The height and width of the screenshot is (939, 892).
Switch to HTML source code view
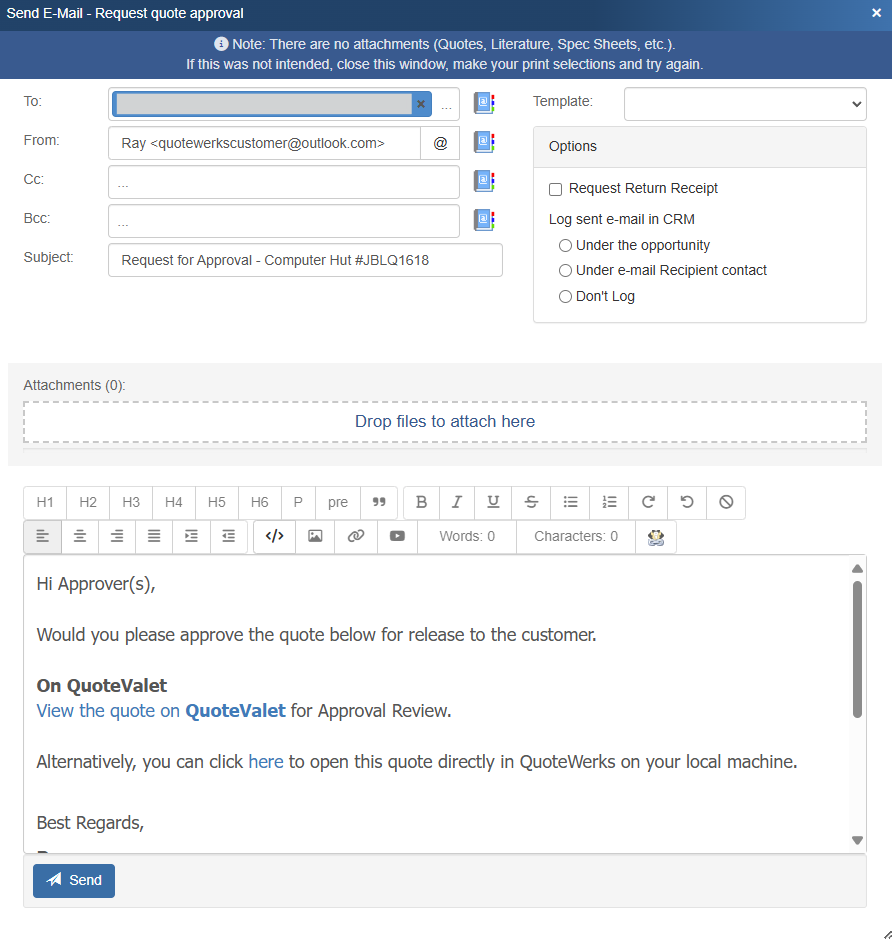coord(275,536)
